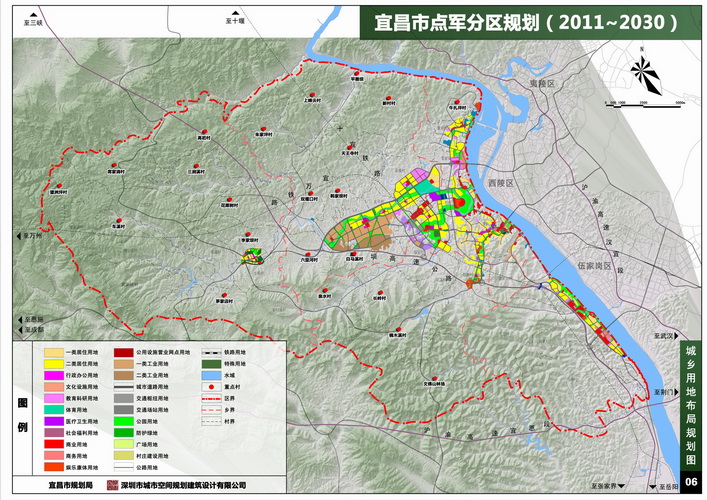Click the 至恩施 direction arrow
This screenshot has height=500, width=707.
tap(20, 318)
